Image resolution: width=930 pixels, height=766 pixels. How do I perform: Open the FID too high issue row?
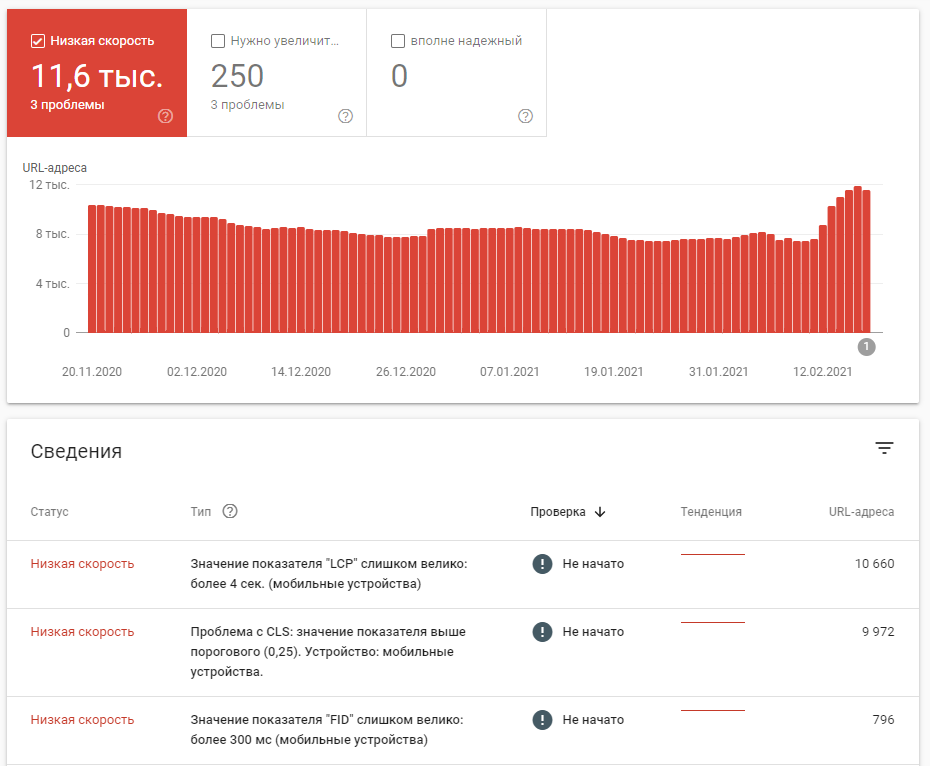pyautogui.click(x=326, y=730)
